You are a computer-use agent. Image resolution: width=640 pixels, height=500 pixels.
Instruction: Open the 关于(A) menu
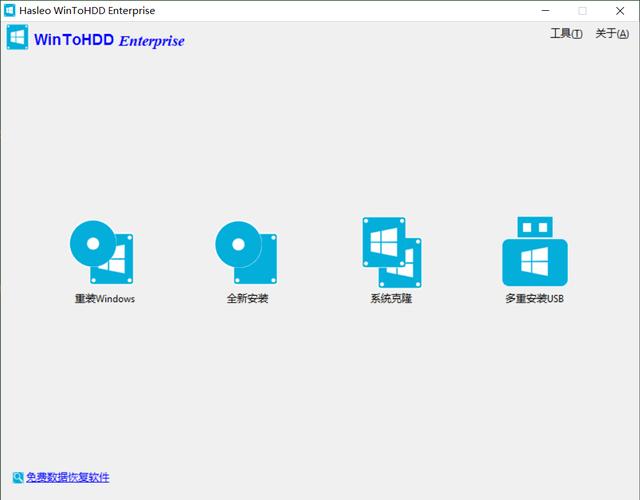pyautogui.click(x=612, y=33)
